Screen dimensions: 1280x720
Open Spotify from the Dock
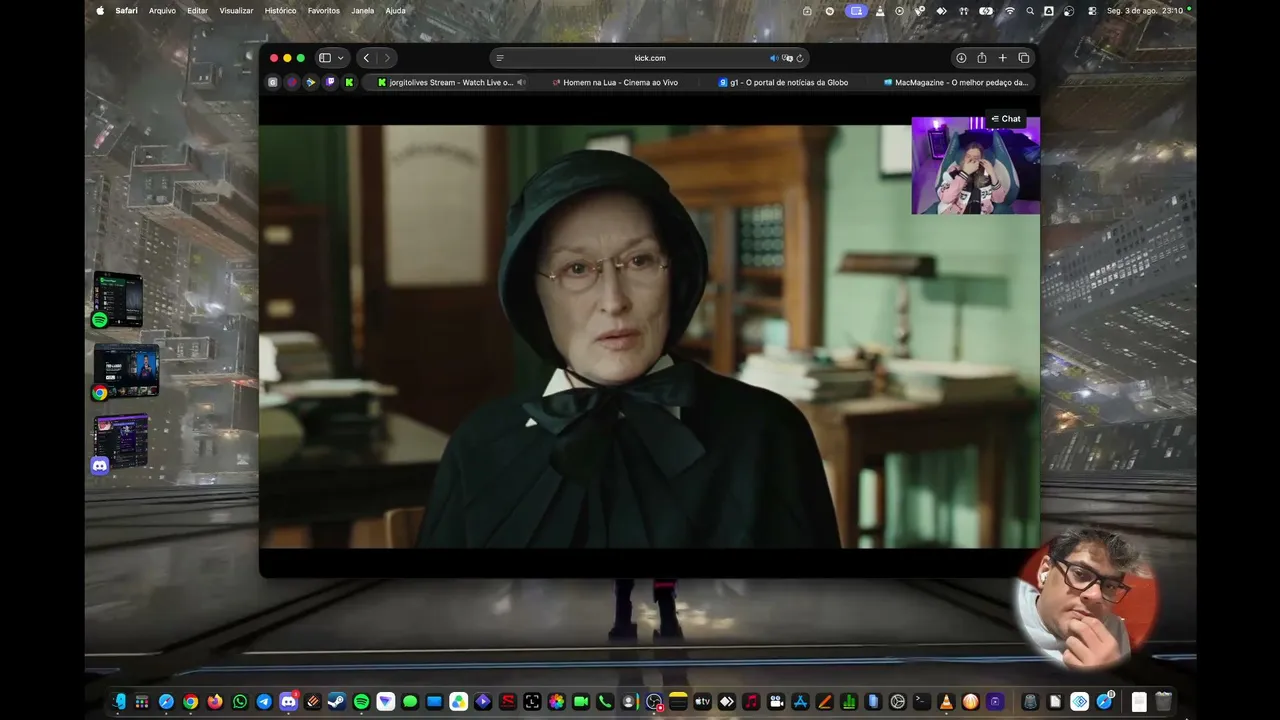[361, 702]
